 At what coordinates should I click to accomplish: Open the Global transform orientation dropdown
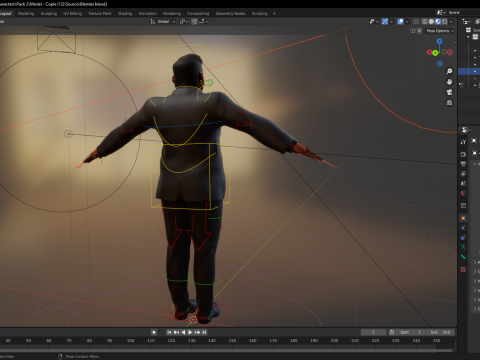click(x=163, y=21)
